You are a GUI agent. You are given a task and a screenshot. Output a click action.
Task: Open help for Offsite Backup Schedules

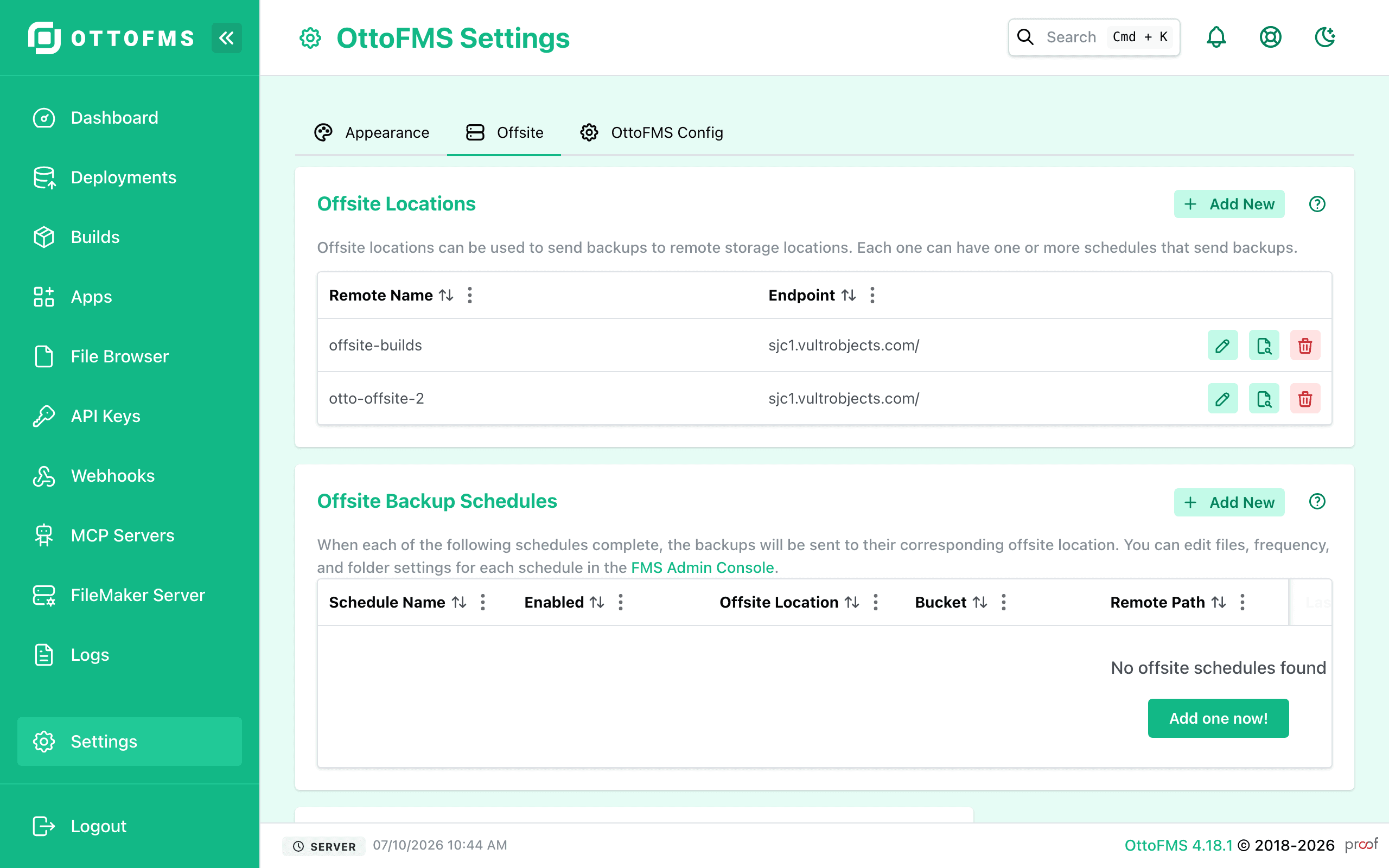tap(1317, 501)
